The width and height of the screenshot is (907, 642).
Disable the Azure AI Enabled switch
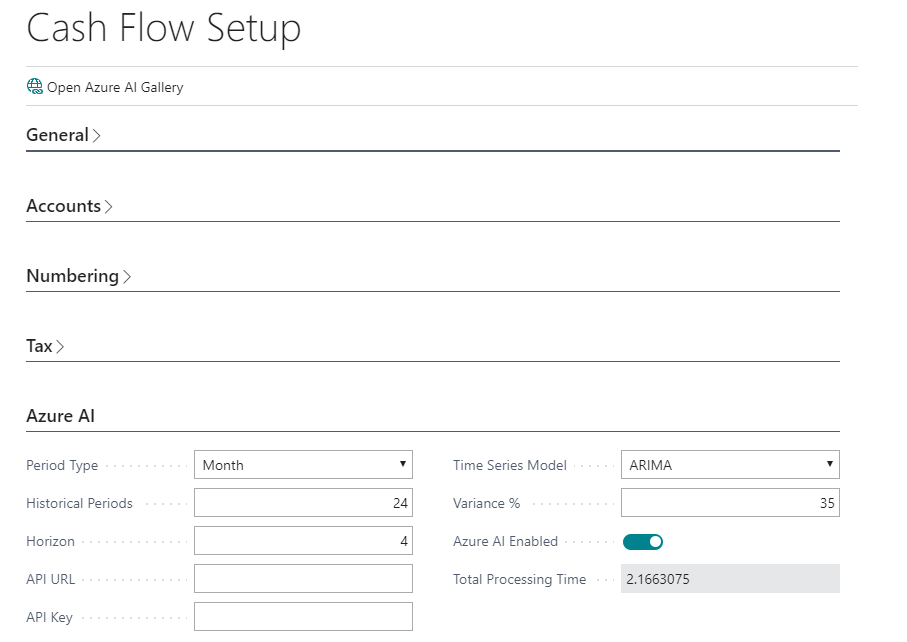643,540
